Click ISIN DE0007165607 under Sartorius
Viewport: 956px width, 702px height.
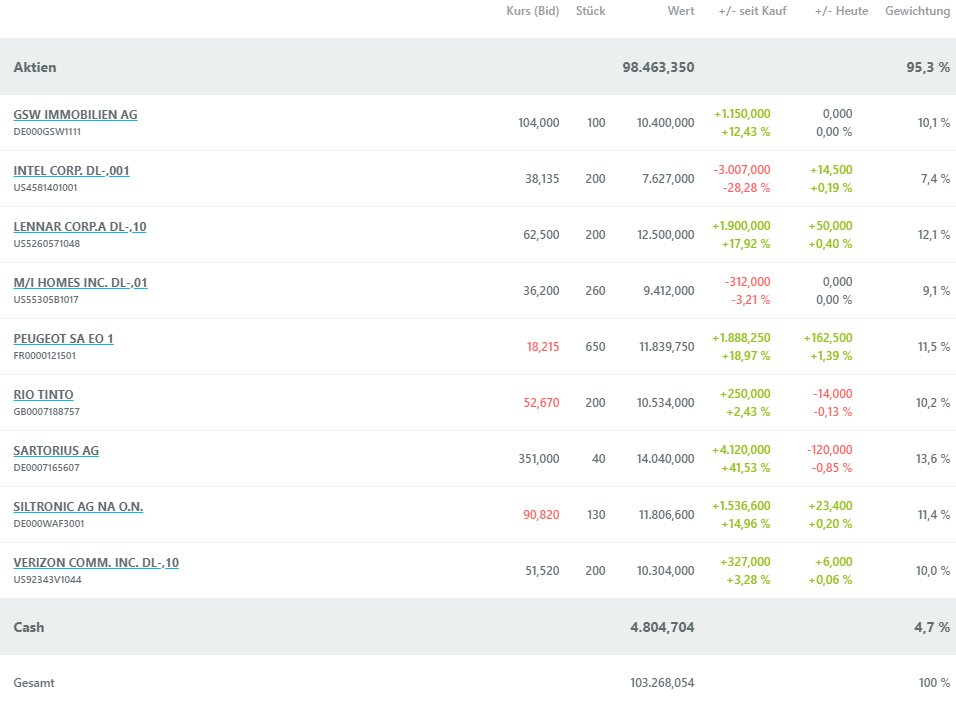tap(47, 468)
